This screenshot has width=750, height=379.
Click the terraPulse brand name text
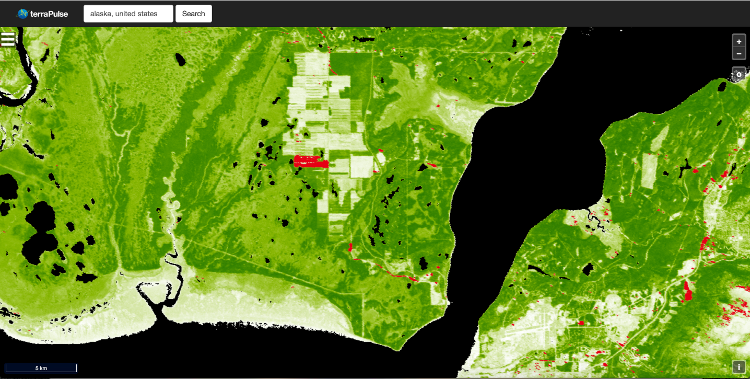tap(49, 14)
